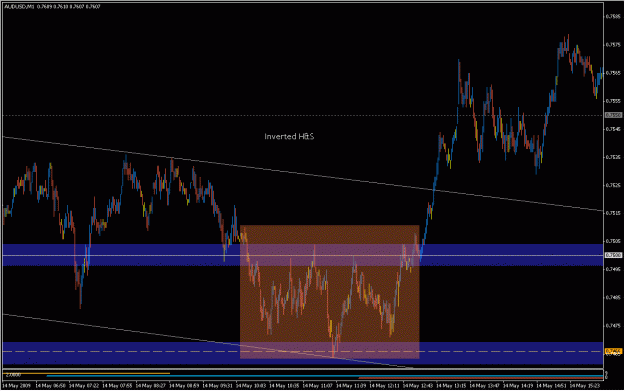Screen dimensions: 625x391
Task: Click the '14 May 12:43' time axis label
Action: click(417, 386)
